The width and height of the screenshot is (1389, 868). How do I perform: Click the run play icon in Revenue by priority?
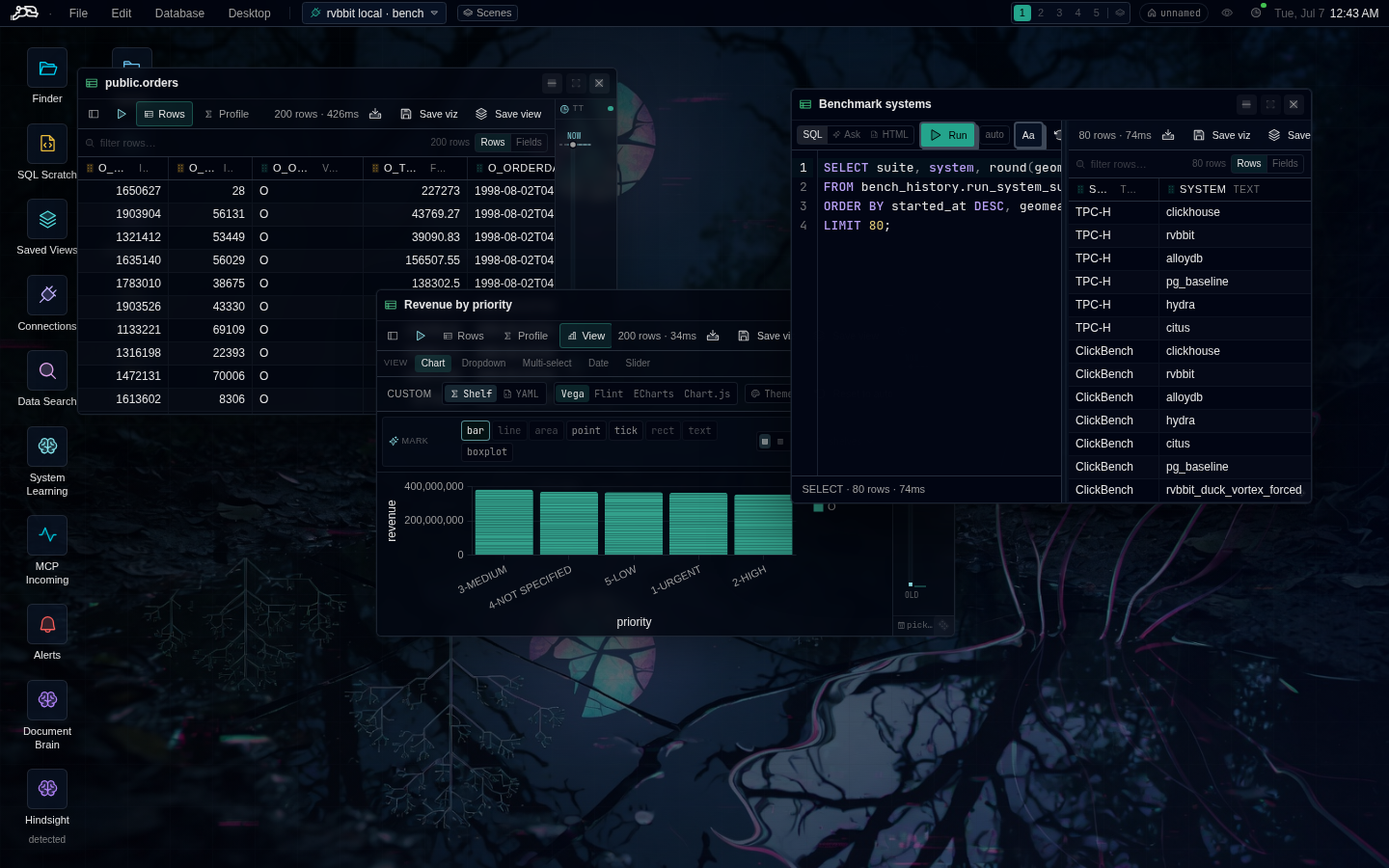(x=421, y=336)
